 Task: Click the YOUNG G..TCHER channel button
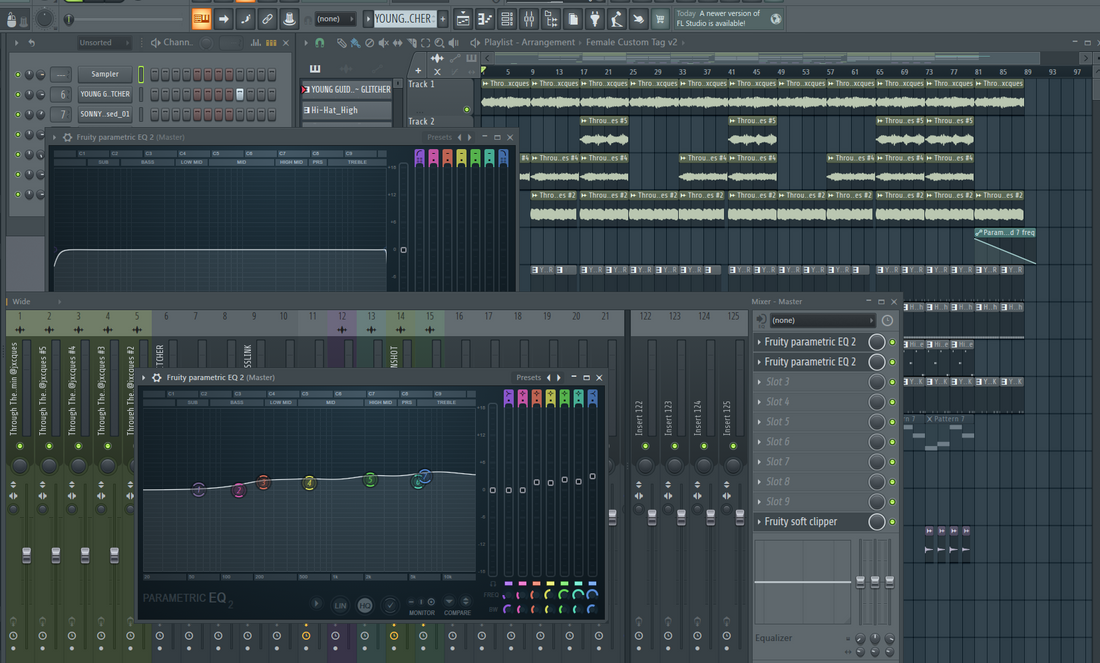point(105,94)
